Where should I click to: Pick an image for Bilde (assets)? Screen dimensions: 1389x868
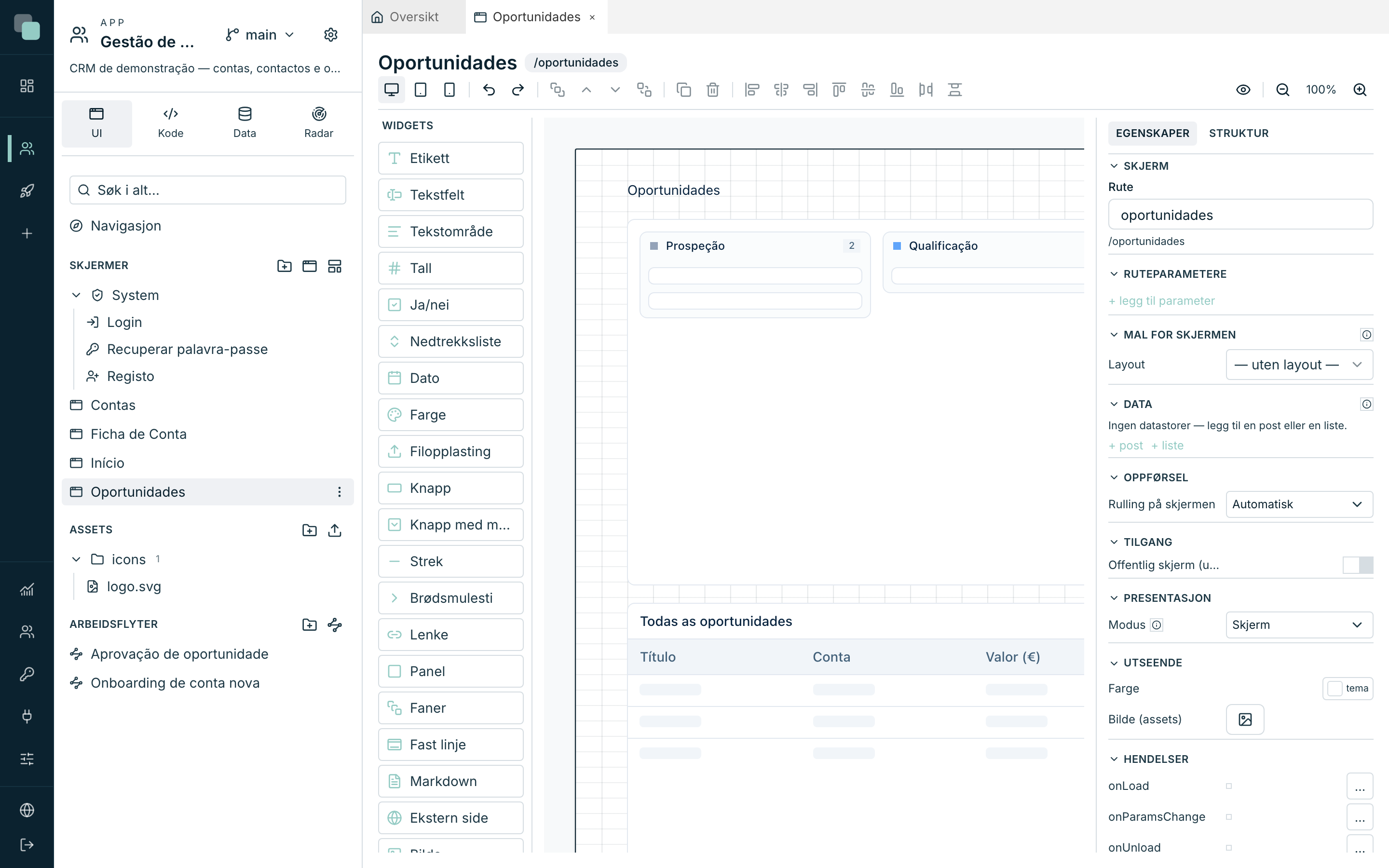[1245, 719]
